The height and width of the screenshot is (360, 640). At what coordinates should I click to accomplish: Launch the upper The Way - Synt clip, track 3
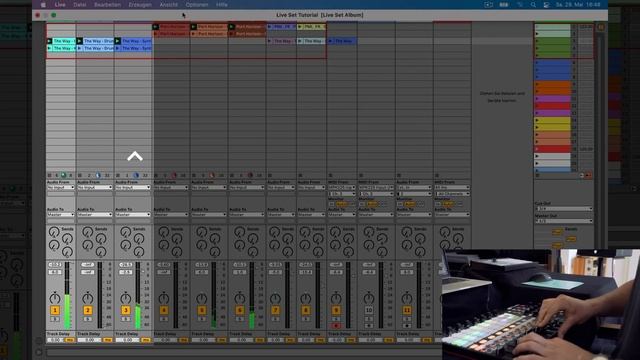(x=118, y=41)
